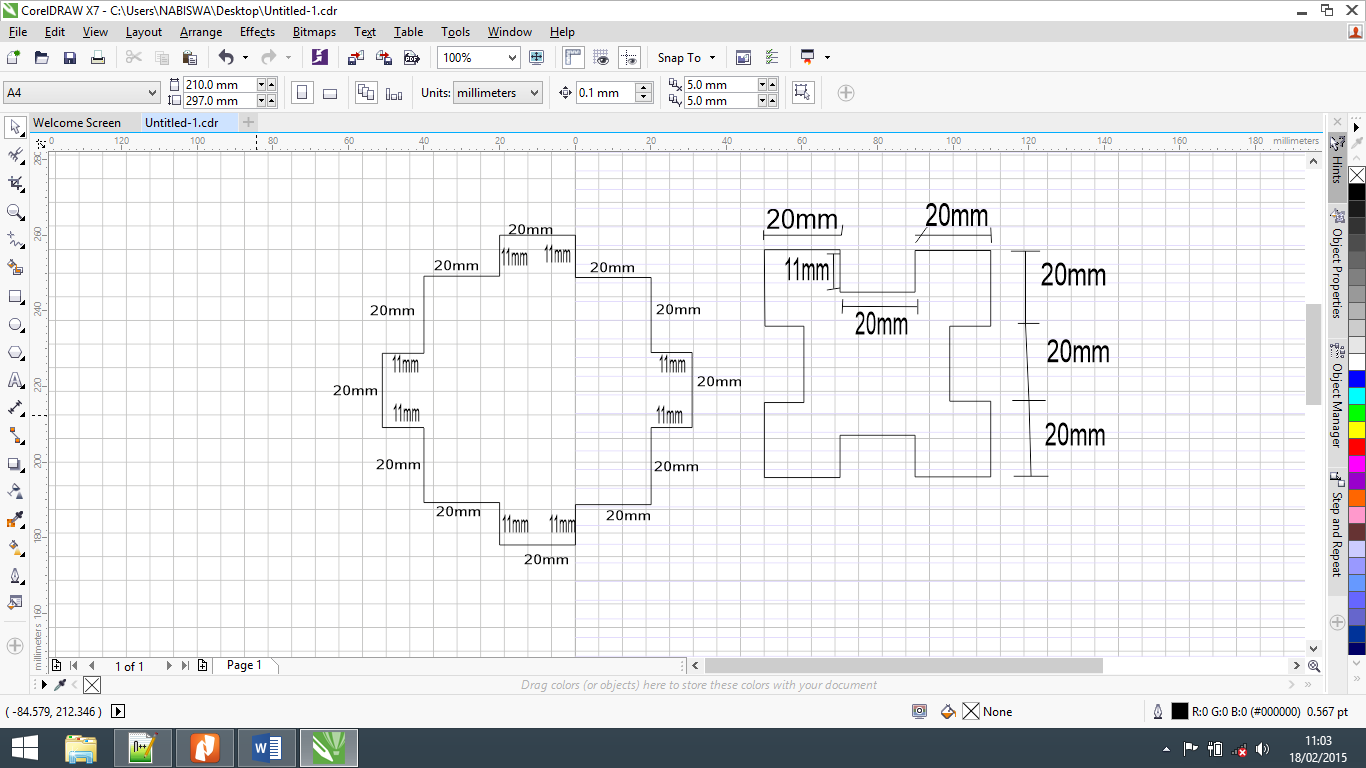Open the page width 210.0 mm dropdown arrow
The height and width of the screenshot is (768, 1366).
pyautogui.click(x=271, y=85)
